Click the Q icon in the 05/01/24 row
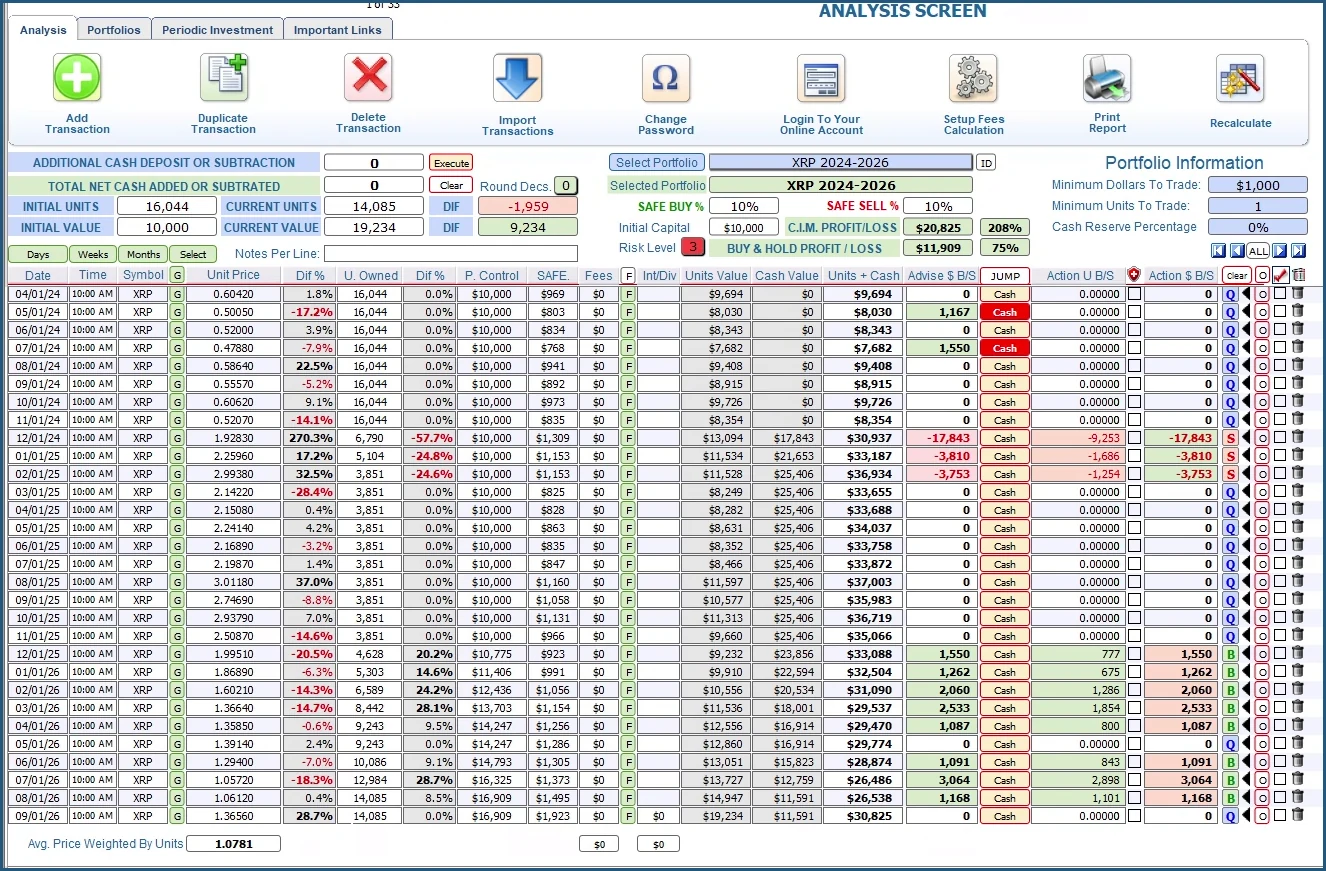Image resolution: width=1326 pixels, height=871 pixels. click(x=1231, y=312)
